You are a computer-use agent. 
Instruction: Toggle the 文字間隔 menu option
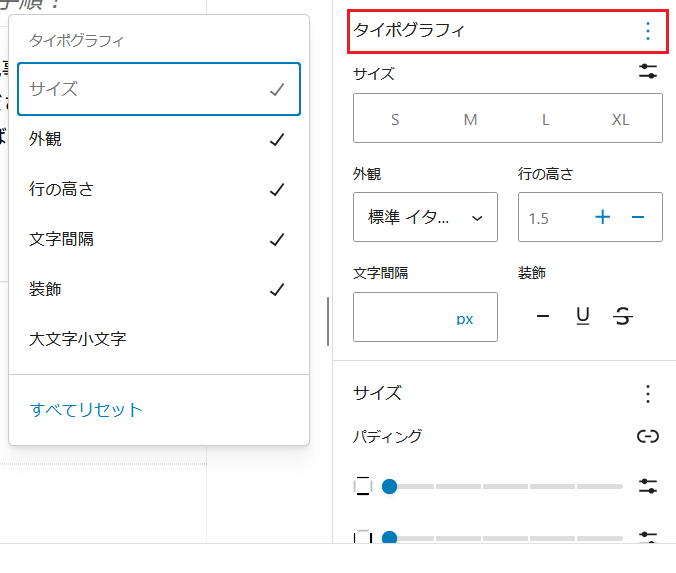(158, 240)
